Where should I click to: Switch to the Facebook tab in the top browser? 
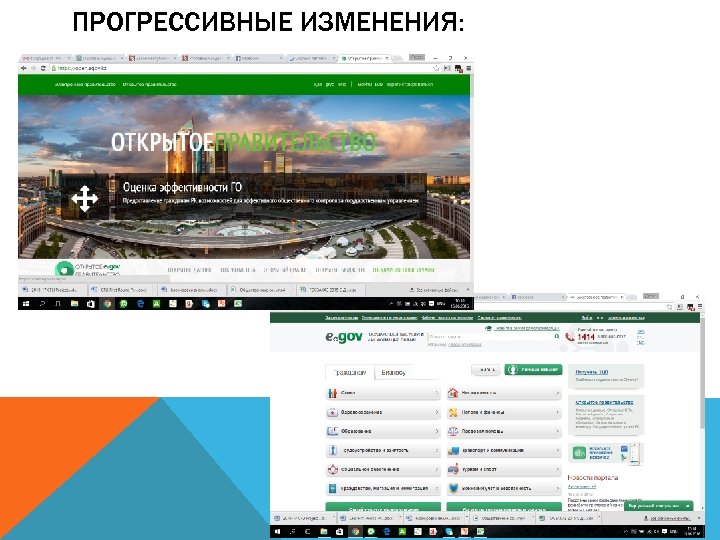(x=259, y=58)
